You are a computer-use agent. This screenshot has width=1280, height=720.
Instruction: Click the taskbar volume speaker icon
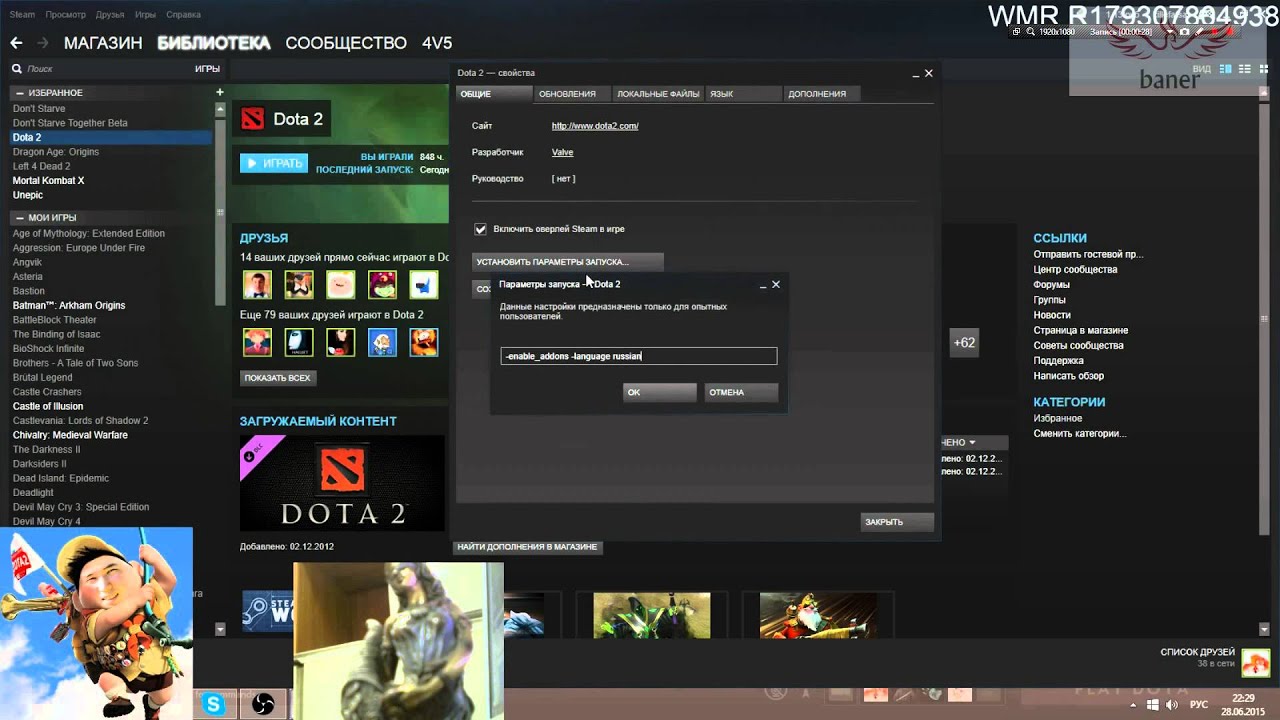tap(1172, 704)
